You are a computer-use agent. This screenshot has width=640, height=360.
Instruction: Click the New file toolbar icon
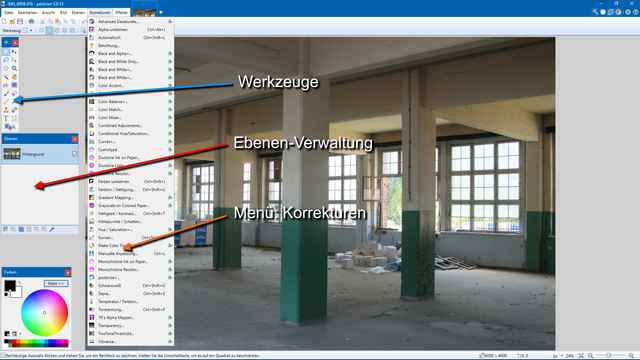click(x=5, y=21)
